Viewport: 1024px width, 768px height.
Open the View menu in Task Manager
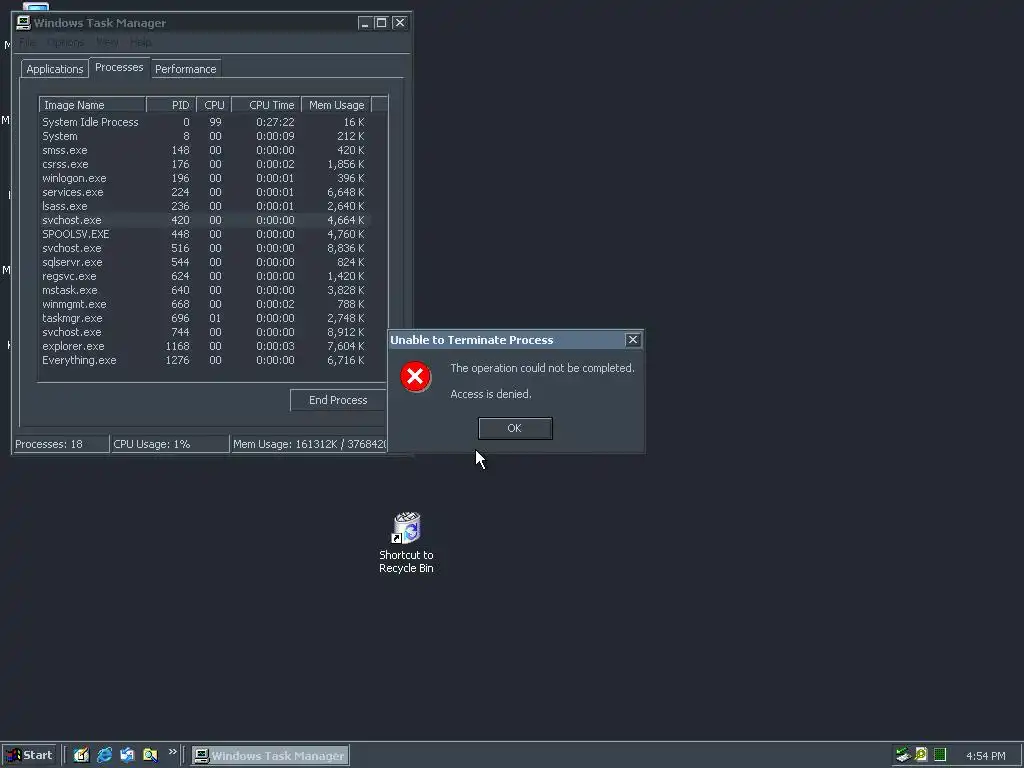click(x=107, y=42)
